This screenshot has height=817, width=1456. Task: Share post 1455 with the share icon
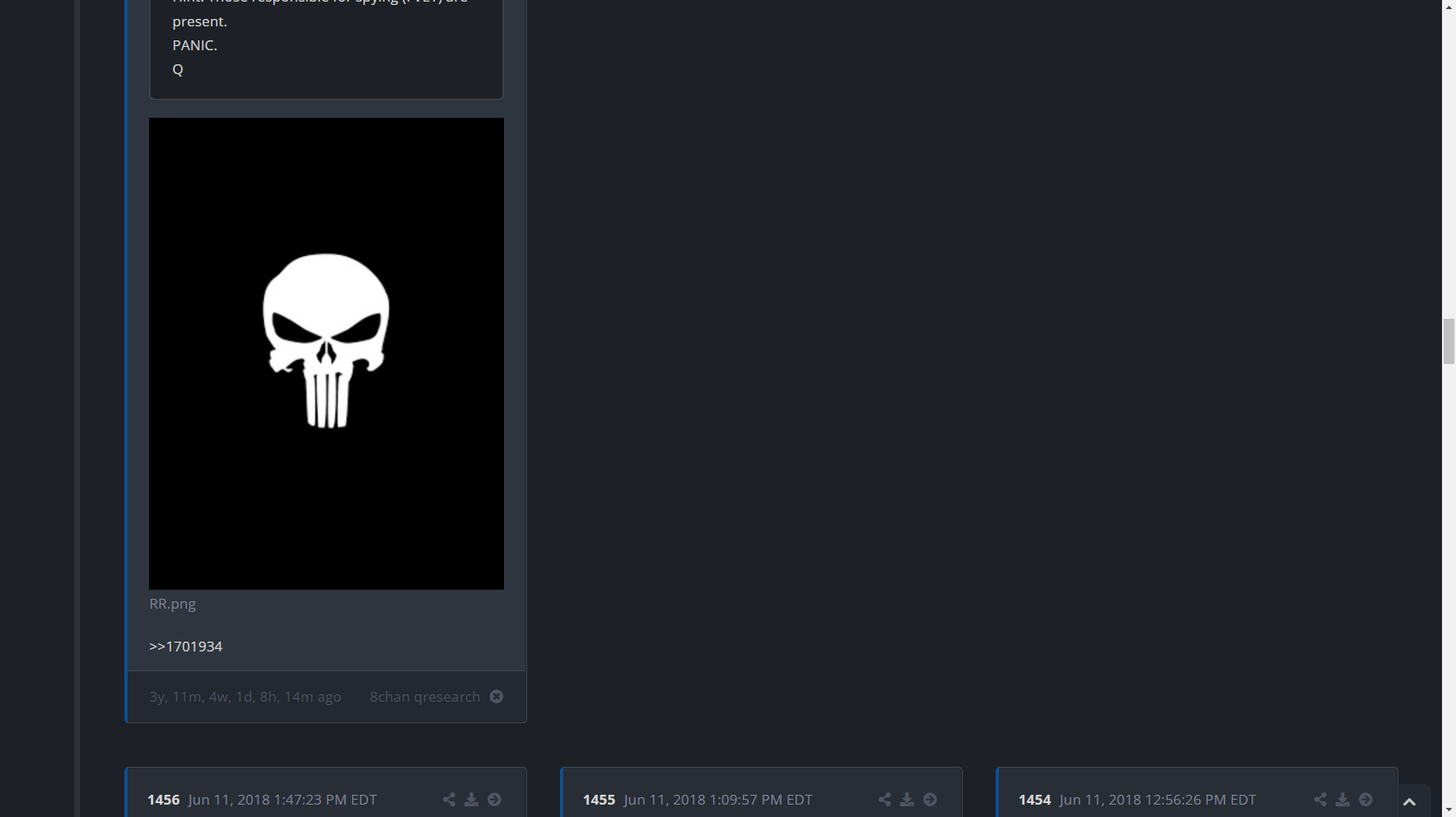pos(884,800)
